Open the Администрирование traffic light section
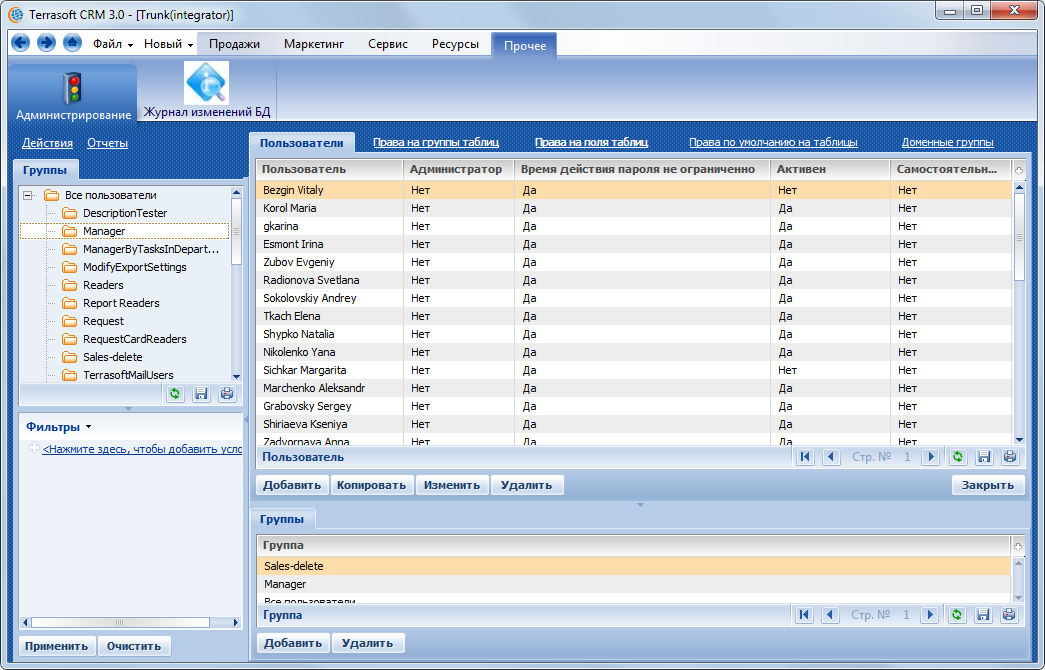This screenshot has height=670, width=1045. pos(73,94)
